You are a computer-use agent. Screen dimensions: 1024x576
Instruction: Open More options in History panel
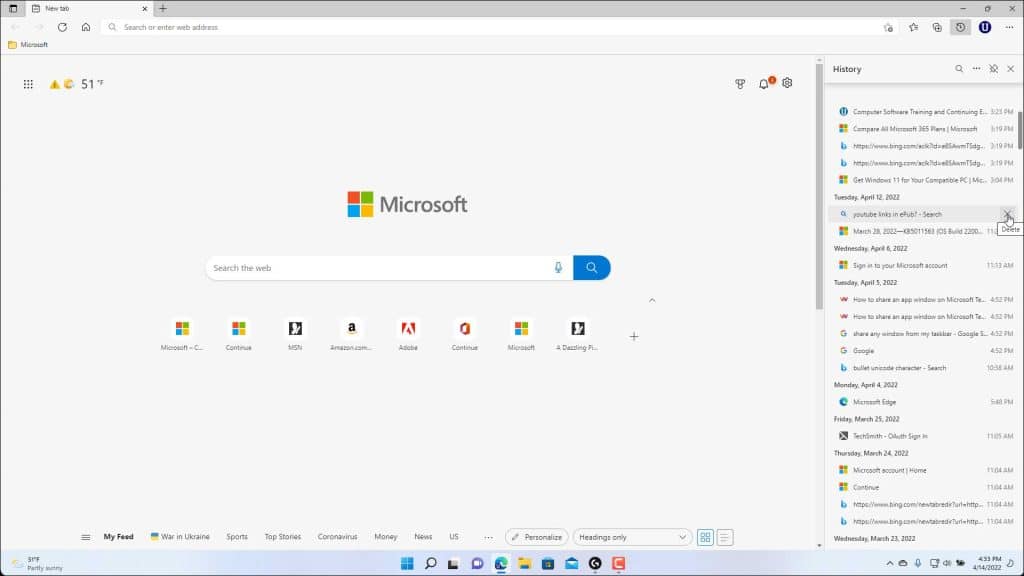pyautogui.click(x=976, y=69)
